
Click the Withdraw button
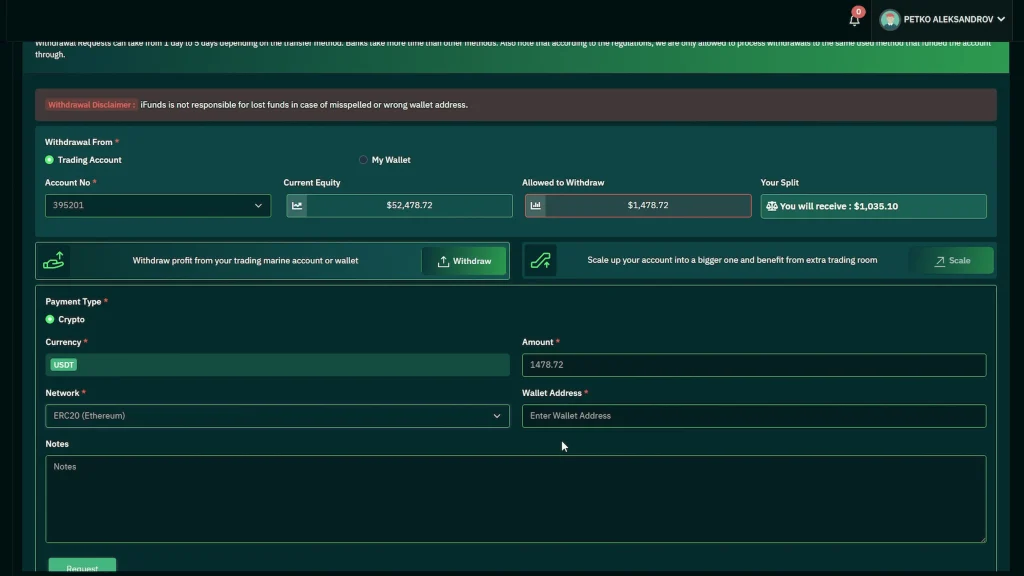pyautogui.click(x=464, y=261)
